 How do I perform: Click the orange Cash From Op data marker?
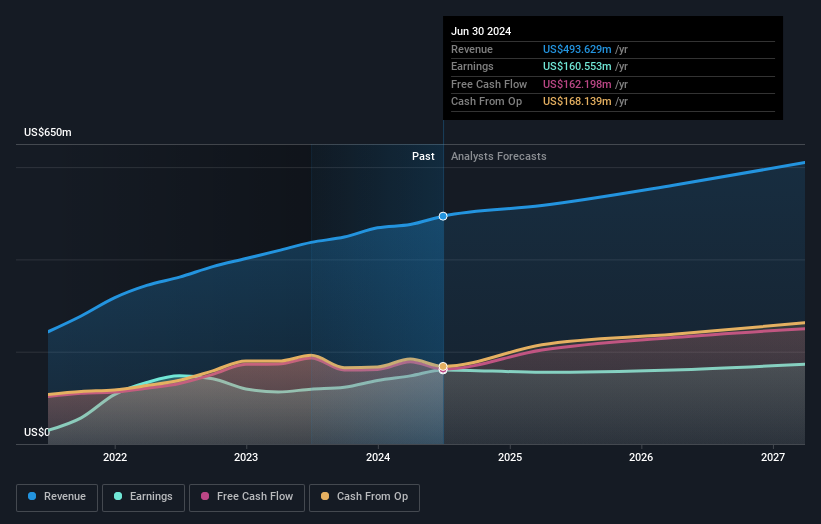coord(443,366)
